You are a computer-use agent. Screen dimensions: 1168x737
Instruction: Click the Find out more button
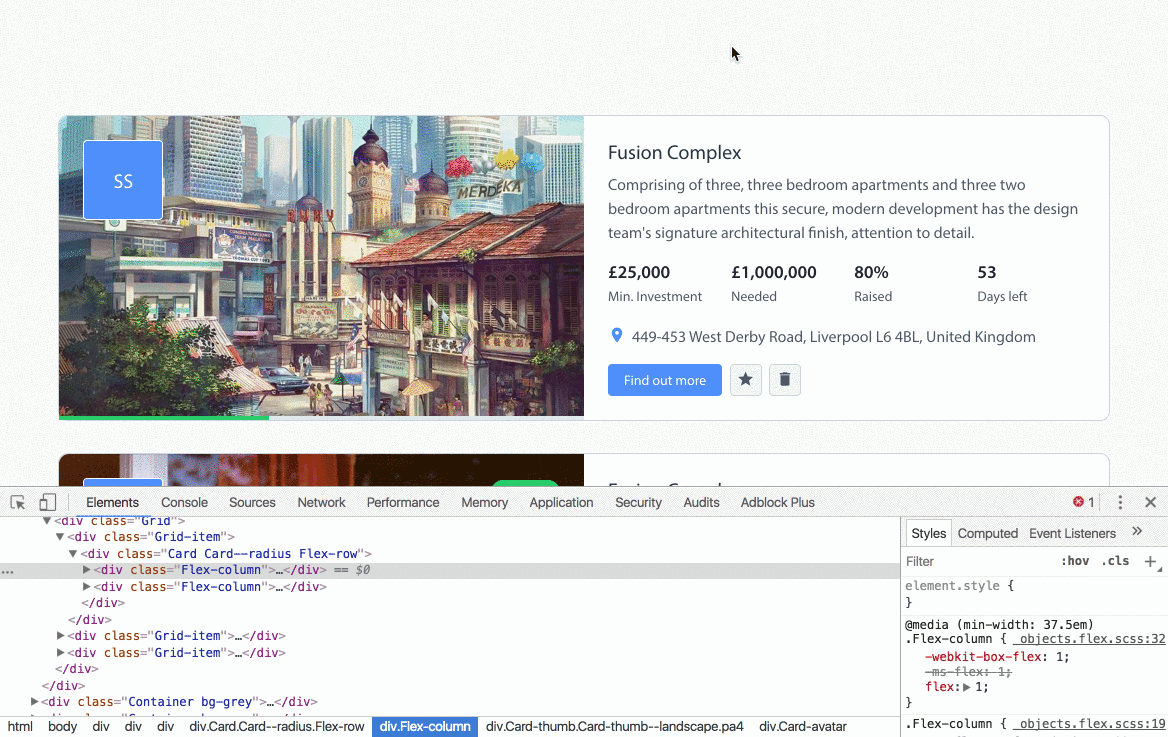tap(664, 380)
